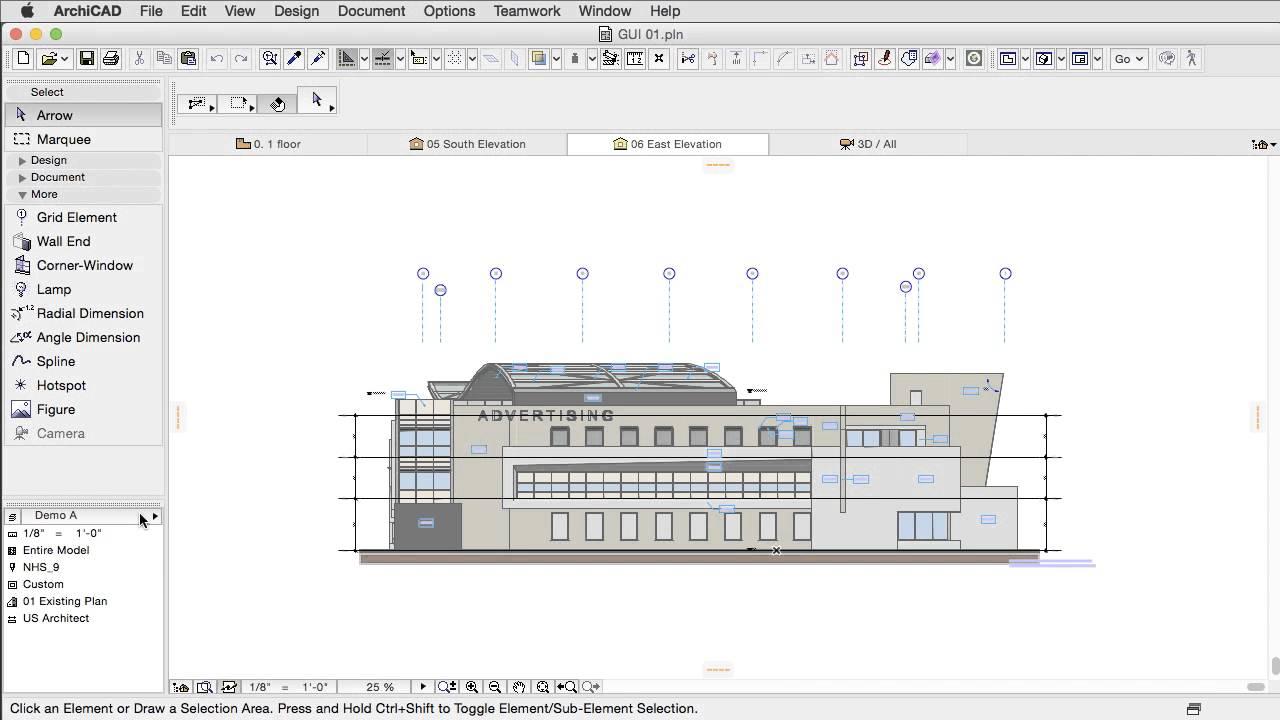Select the Pick Up Parameters eyedropper
This screenshot has height=720, width=1280.
pos(294,59)
